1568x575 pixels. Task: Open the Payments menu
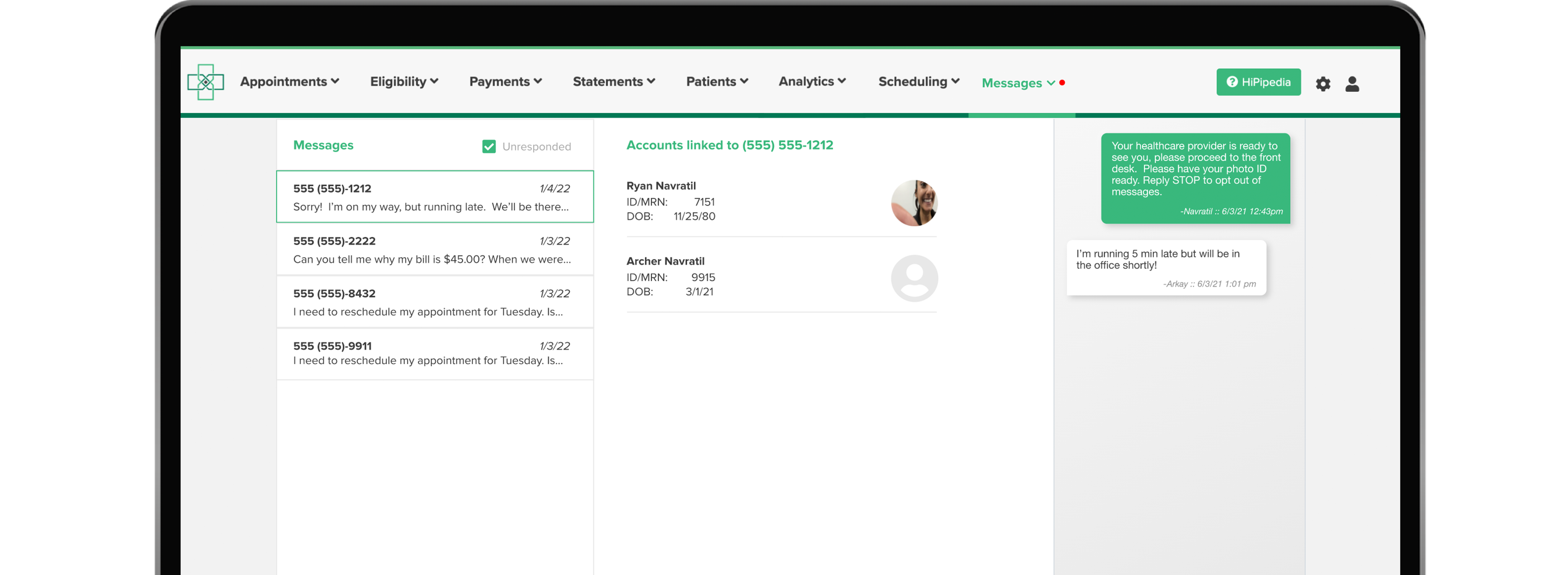click(505, 82)
